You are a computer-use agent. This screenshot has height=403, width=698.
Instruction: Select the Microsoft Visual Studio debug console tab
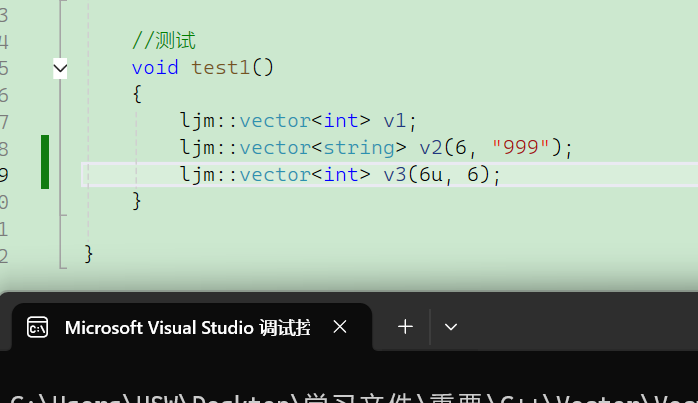(191, 328)
